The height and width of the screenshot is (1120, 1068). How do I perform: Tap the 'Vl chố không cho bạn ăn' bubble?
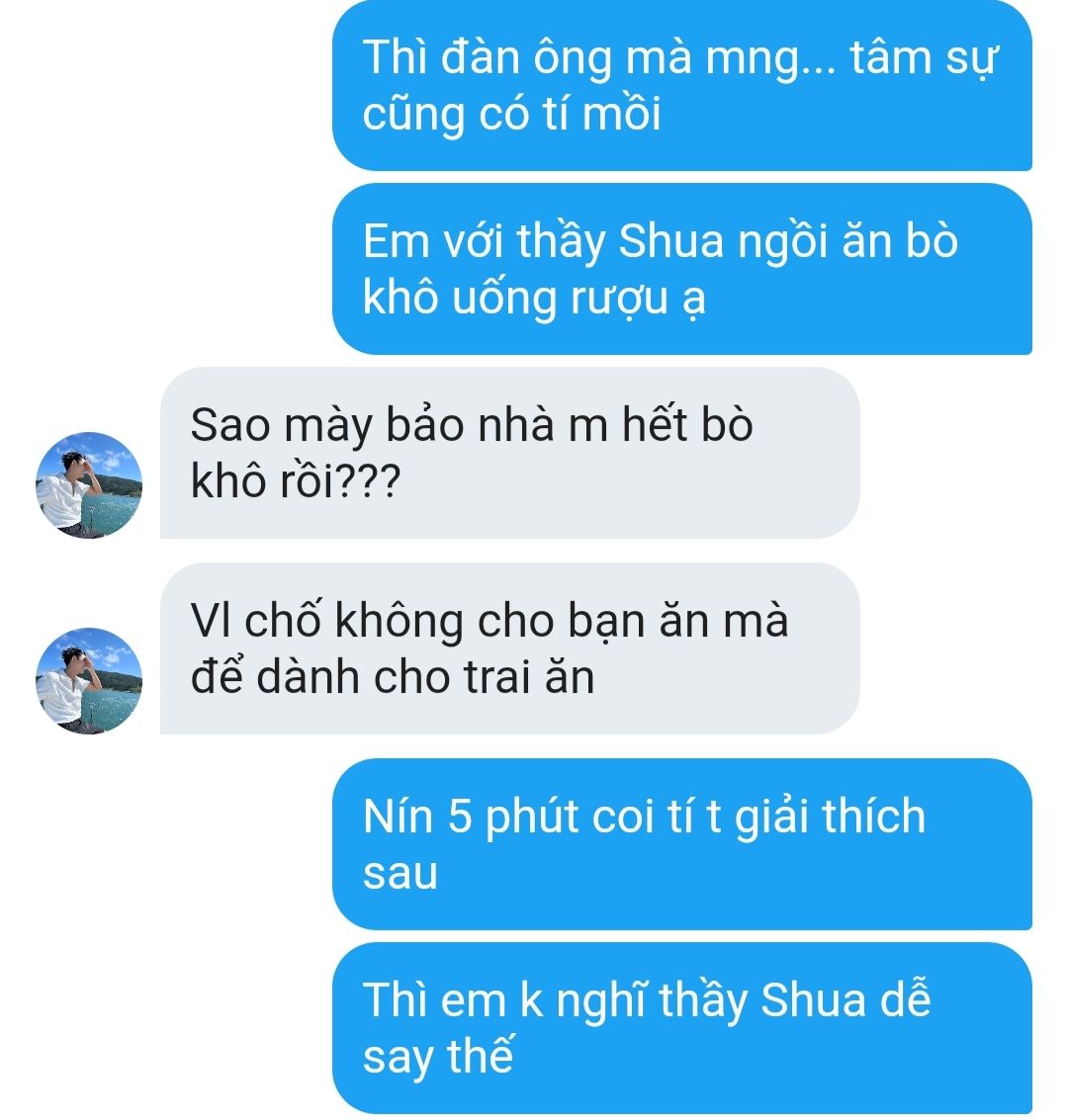(509, 647)
